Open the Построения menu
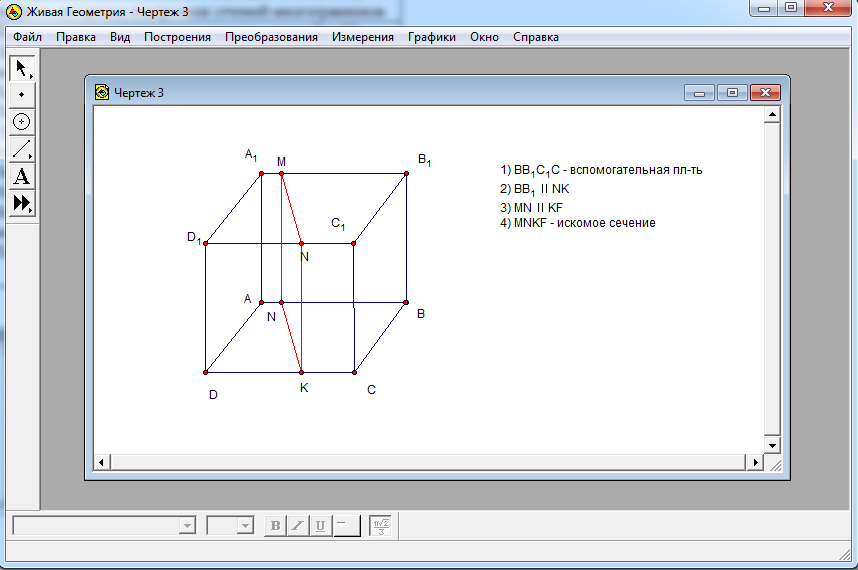The height and width of the screenshot is (570, 858). pos(177,37)
